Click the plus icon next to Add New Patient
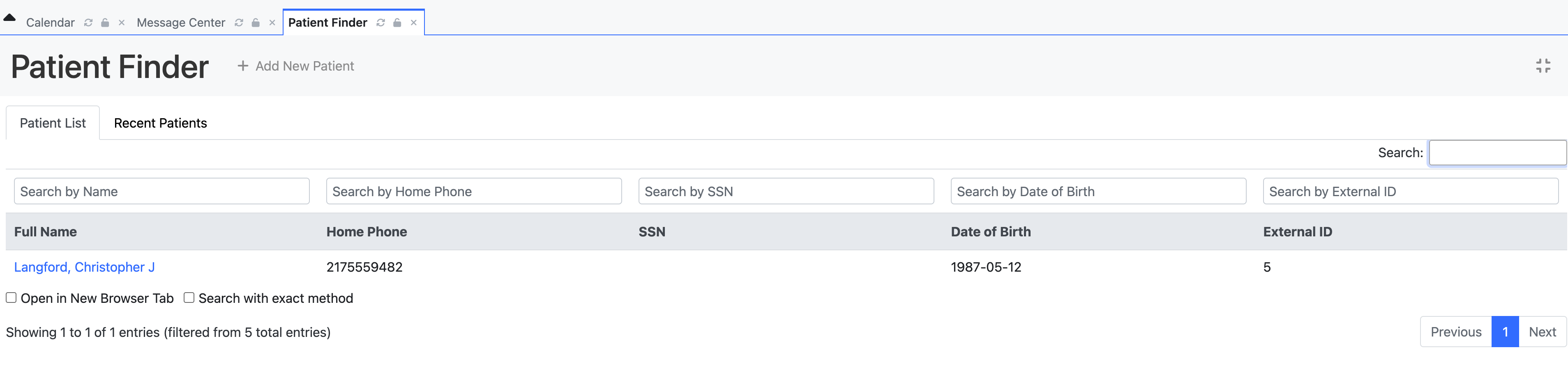Screen dimensions: 1568x380 tap(244, 65)
